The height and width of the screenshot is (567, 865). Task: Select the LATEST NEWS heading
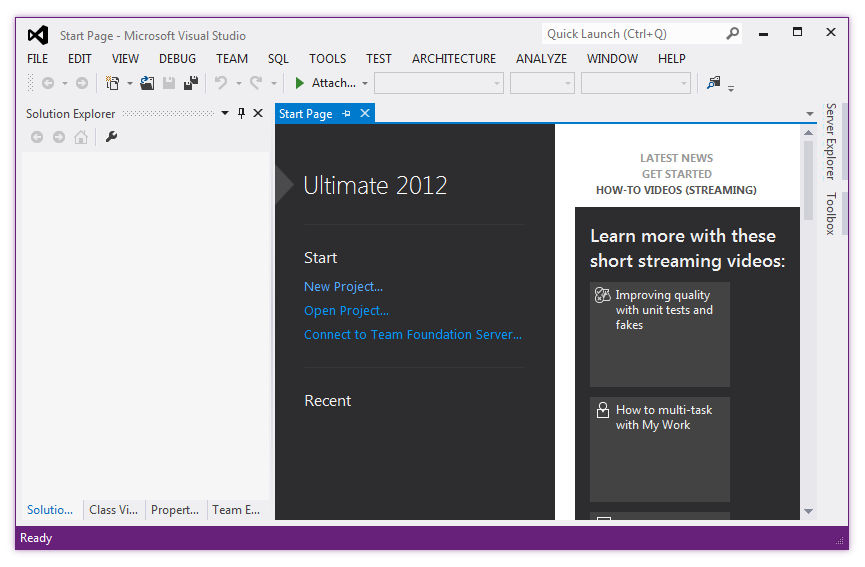(676, 158)
